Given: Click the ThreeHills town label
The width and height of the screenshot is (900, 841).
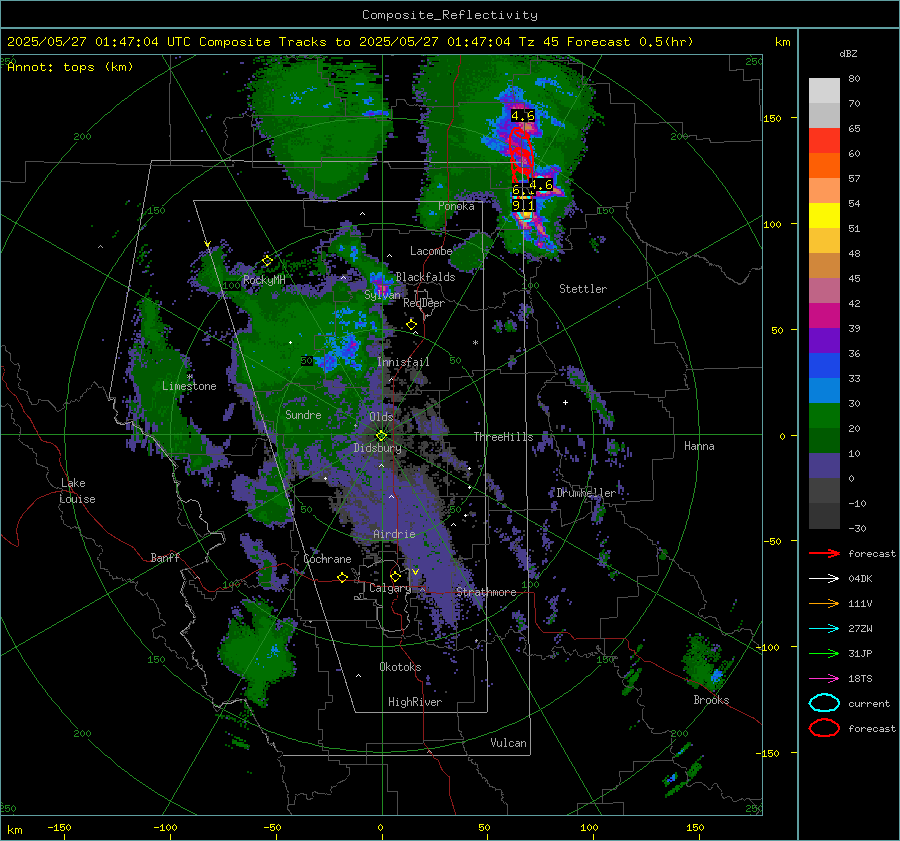Looking at the screenshot, I should pyautogui.click(x=503, y=437).
